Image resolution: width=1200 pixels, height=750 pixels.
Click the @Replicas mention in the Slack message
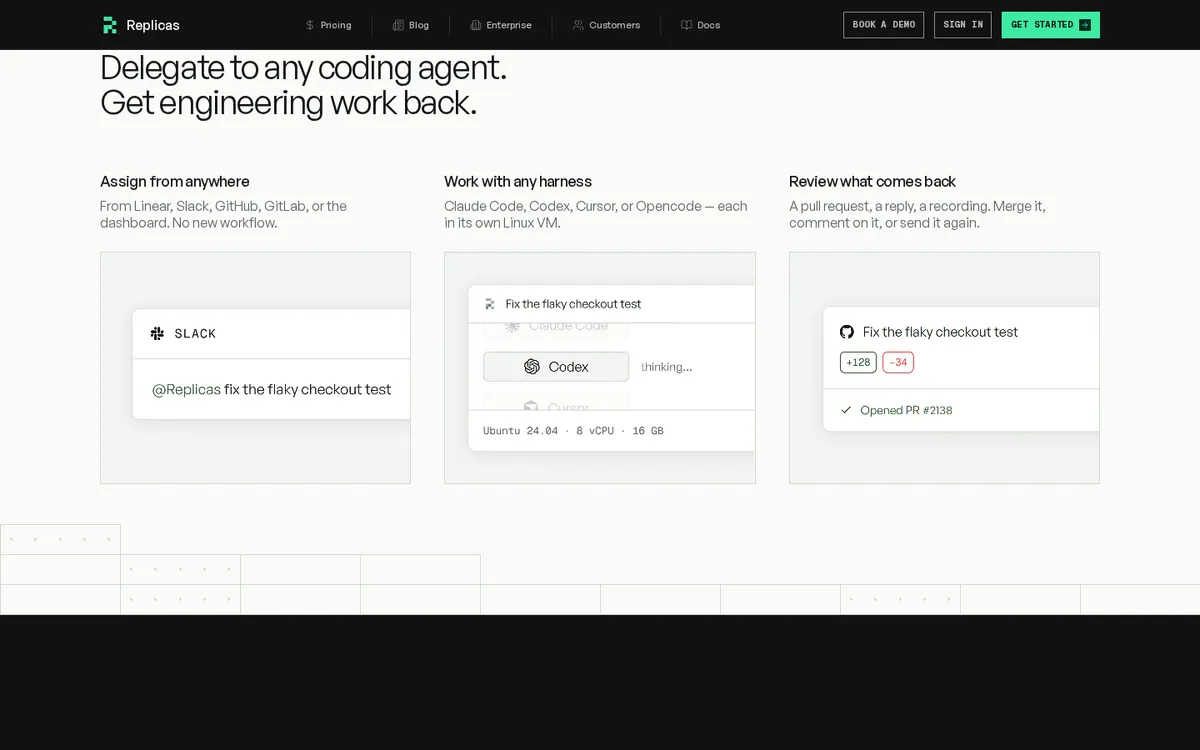186,390
